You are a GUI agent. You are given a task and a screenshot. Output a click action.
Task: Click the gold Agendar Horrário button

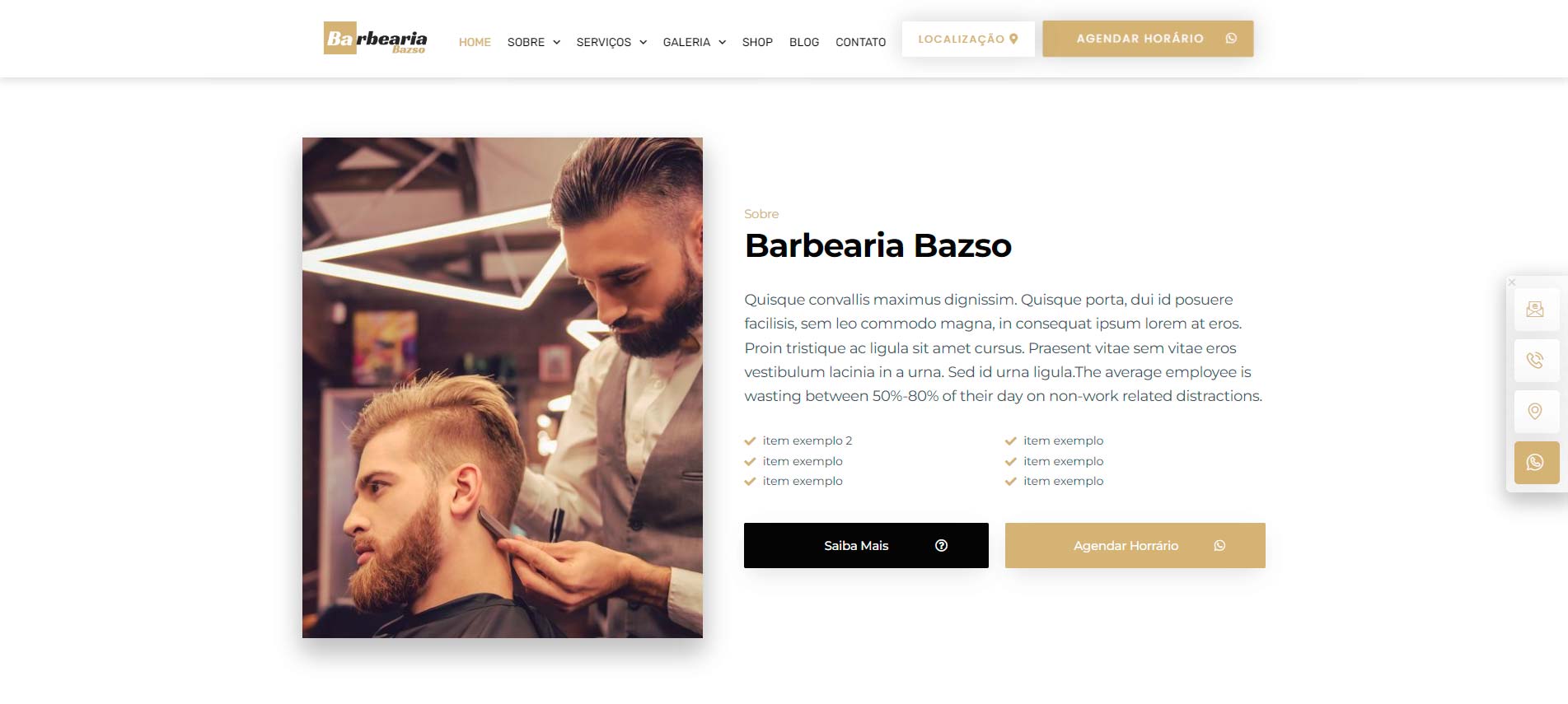click(1135, 545)
